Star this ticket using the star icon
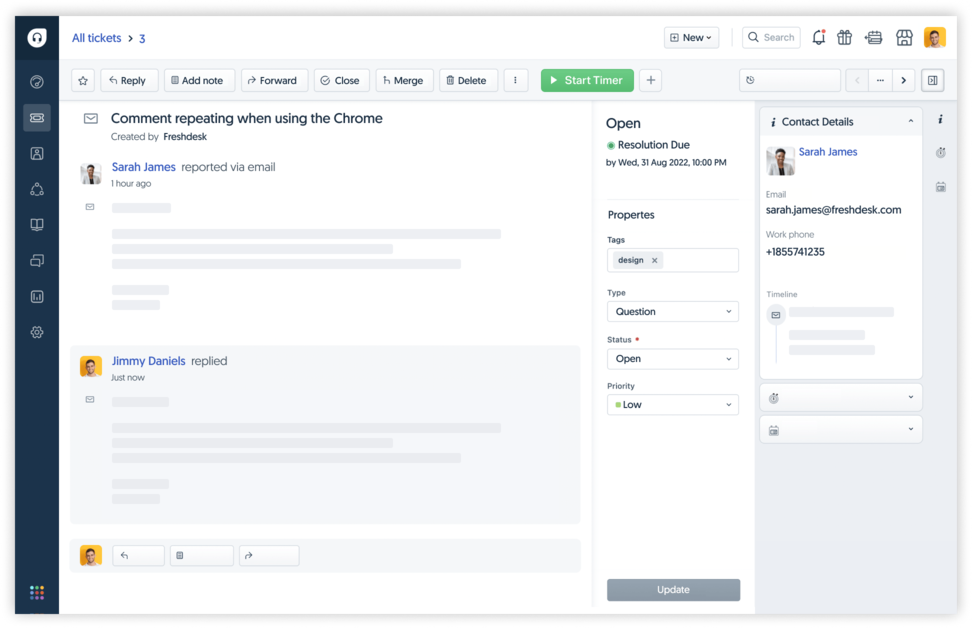972x628 pixels. click(x=82, y=80)
